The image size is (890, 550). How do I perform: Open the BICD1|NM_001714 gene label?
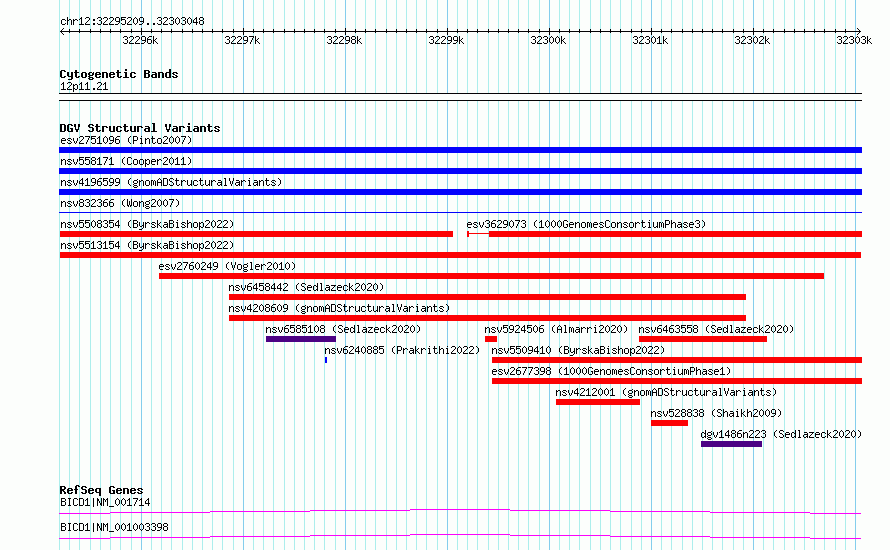[105, 502]
